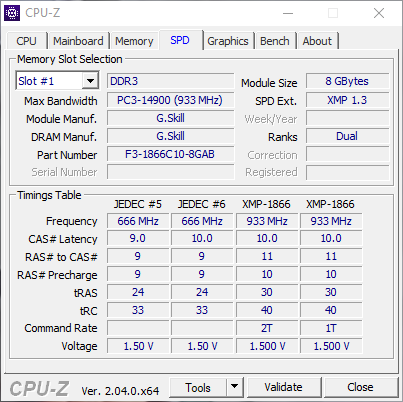403x402 pixels.
Task: Switch to the Mainboard tab
Action: [x=78, y=41]
